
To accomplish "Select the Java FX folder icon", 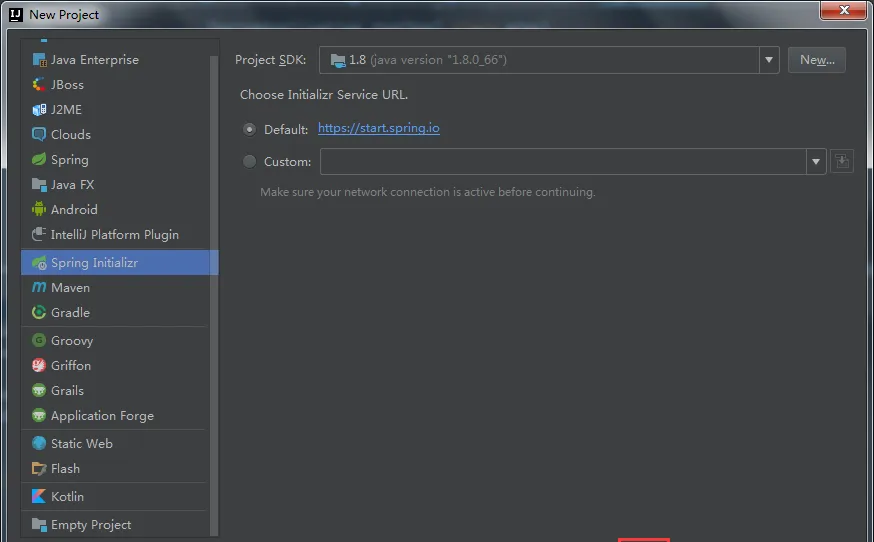I will click(39, 185).
